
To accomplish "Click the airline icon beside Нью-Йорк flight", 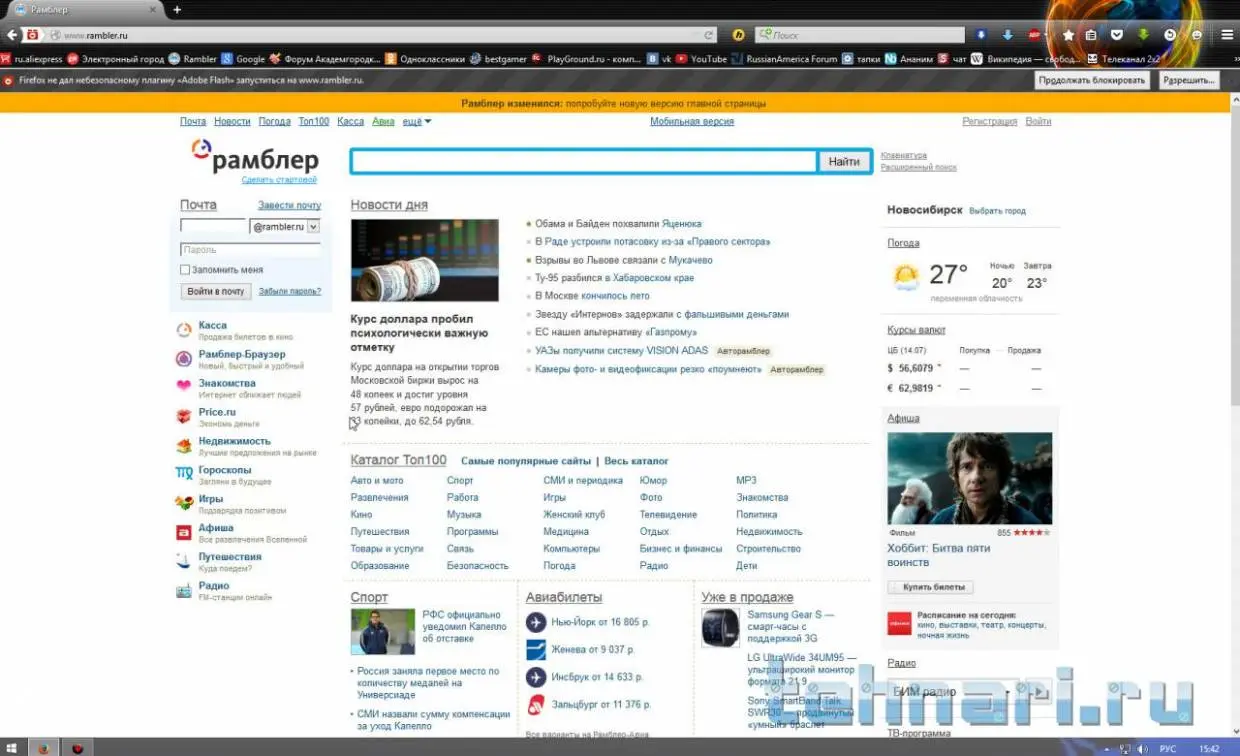I will (536, 622).
